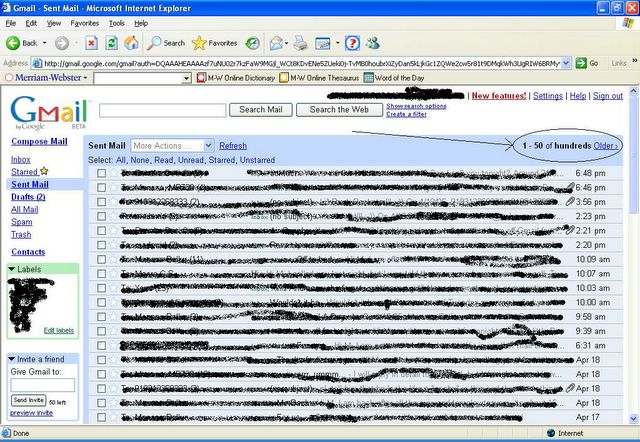The height and width of the screenshot is (442, 640).
Task: Open the Tools menu
Action: click(117, 22)
